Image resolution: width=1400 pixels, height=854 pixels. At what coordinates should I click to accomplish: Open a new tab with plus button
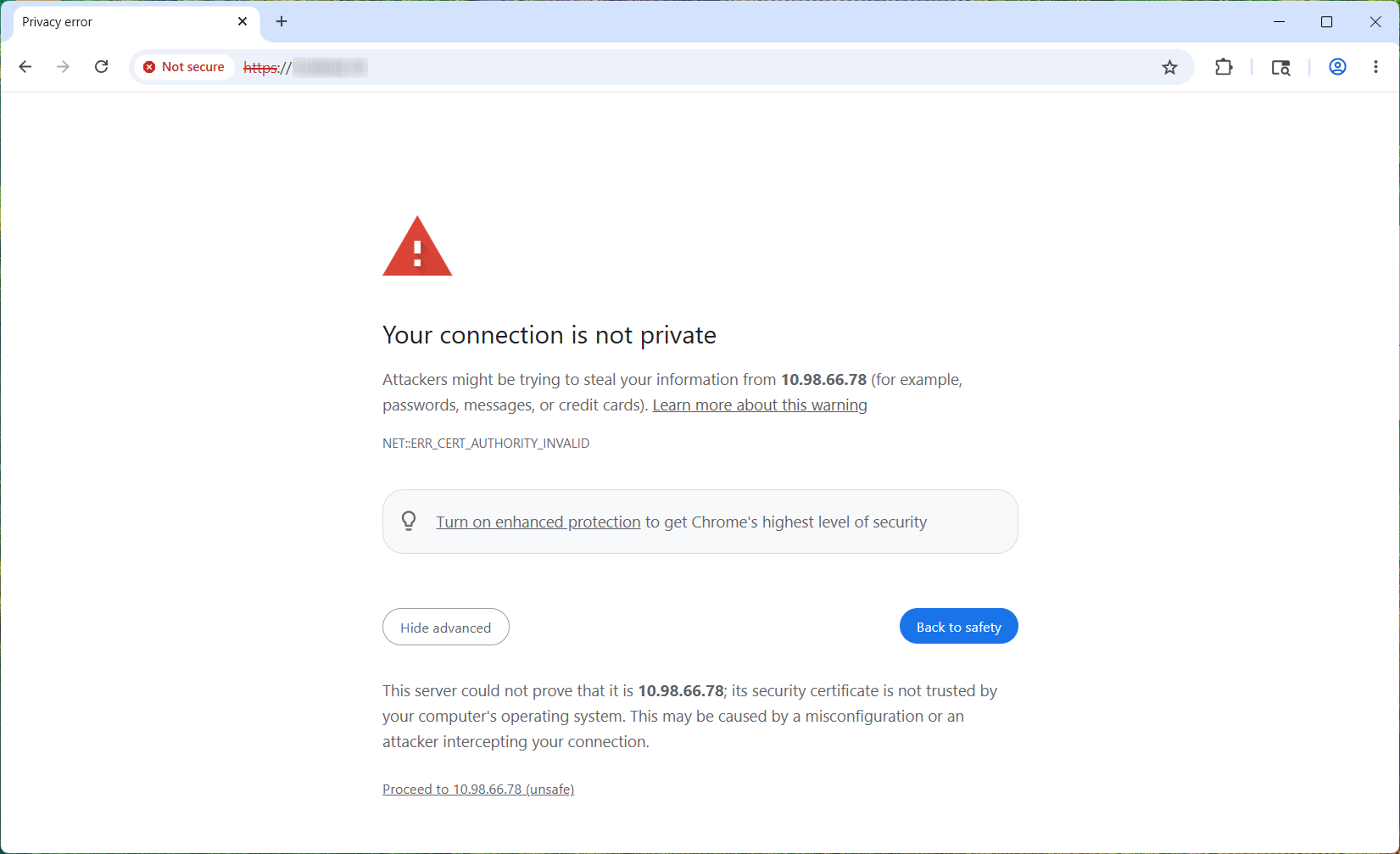282,22
